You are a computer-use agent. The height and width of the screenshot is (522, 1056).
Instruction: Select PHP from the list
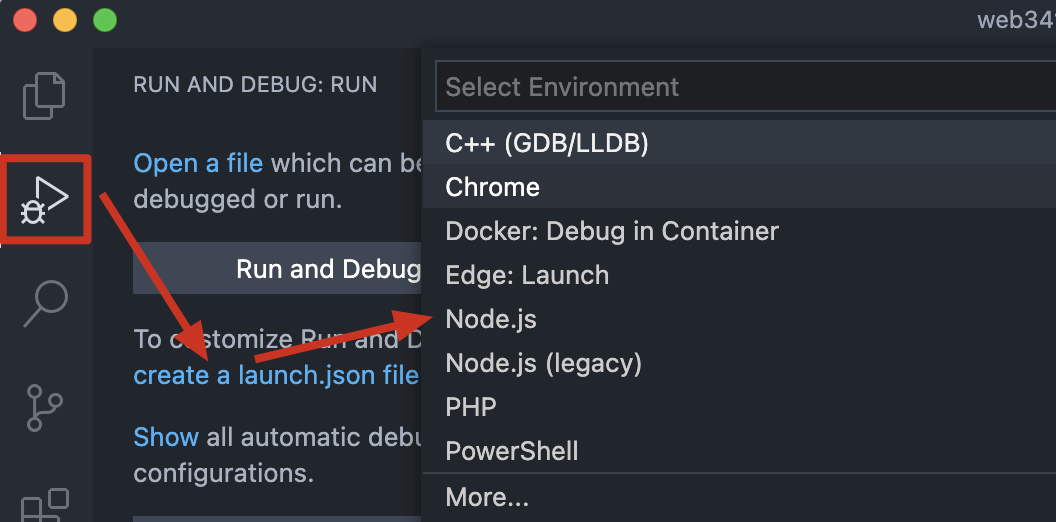[x=470, y=407]
